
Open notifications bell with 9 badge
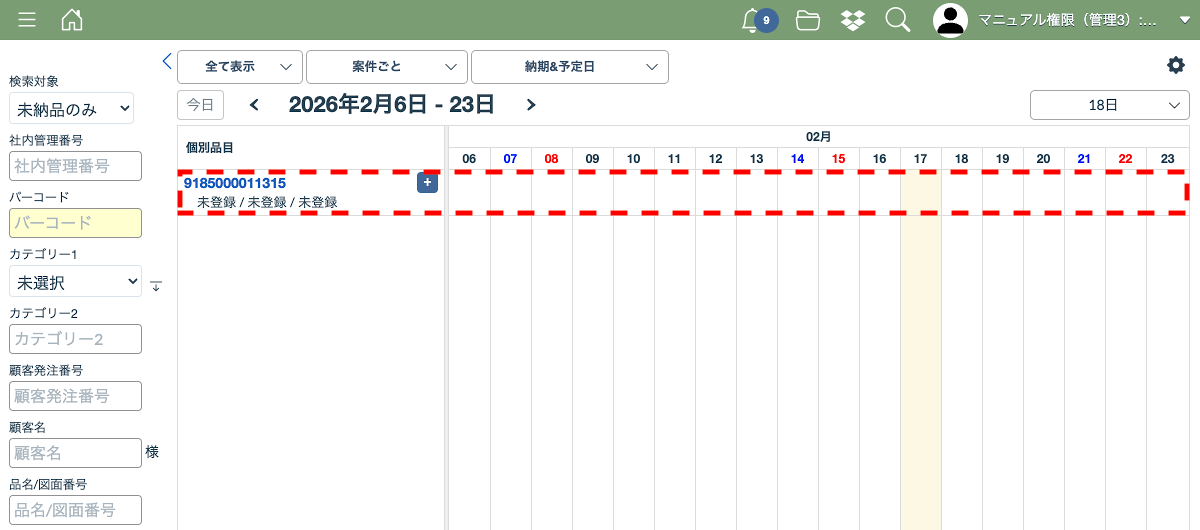tap(752, 20)
